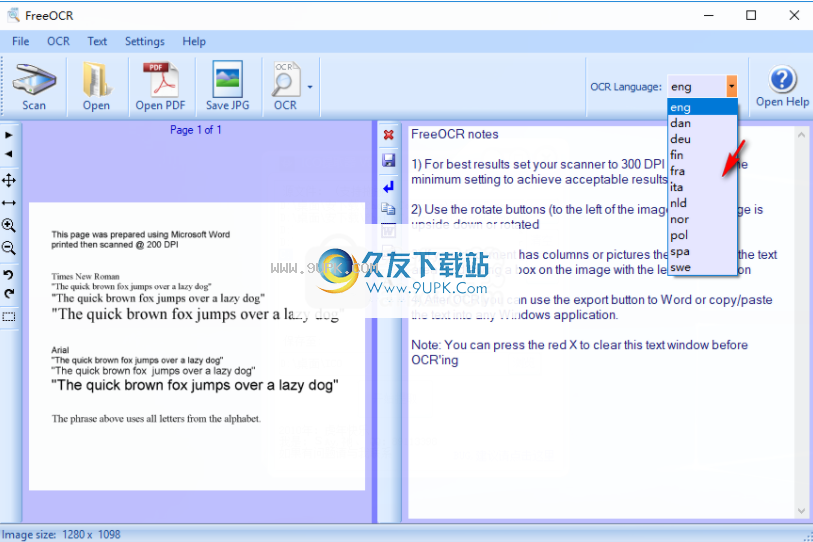This screenshot has height=542, width=813.
Task: Rotate the image counterclockwise
Action: point(8,274)
